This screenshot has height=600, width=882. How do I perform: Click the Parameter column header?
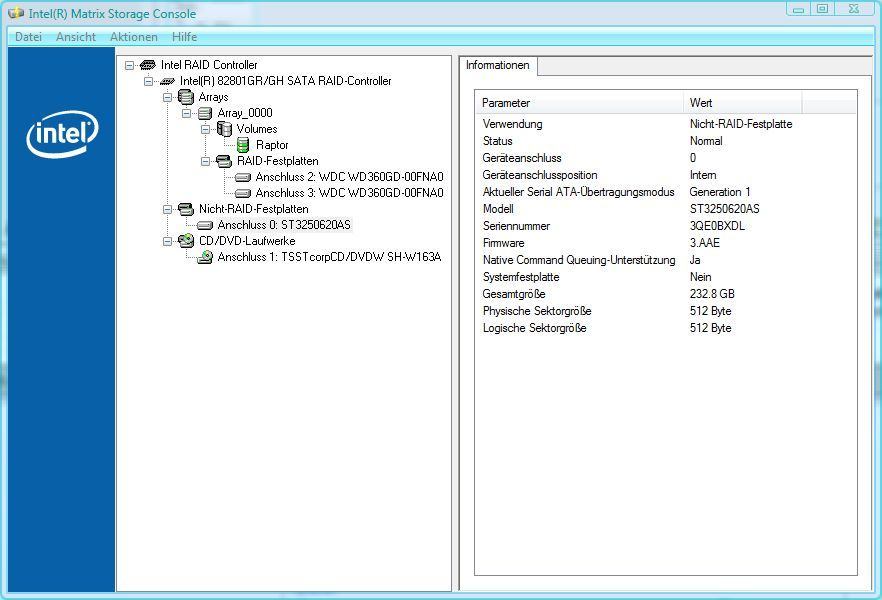point(579,103)
